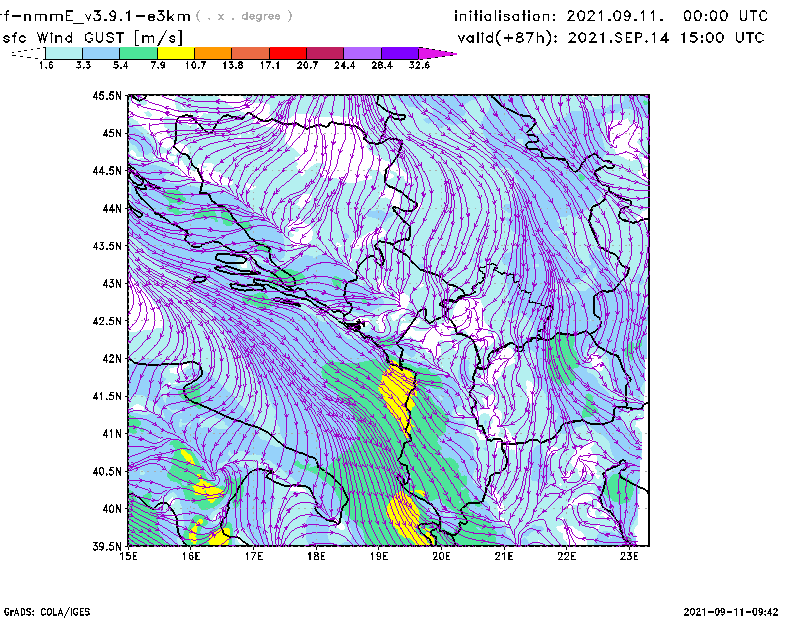Click the 17E longitude label

tap(254, 556)
